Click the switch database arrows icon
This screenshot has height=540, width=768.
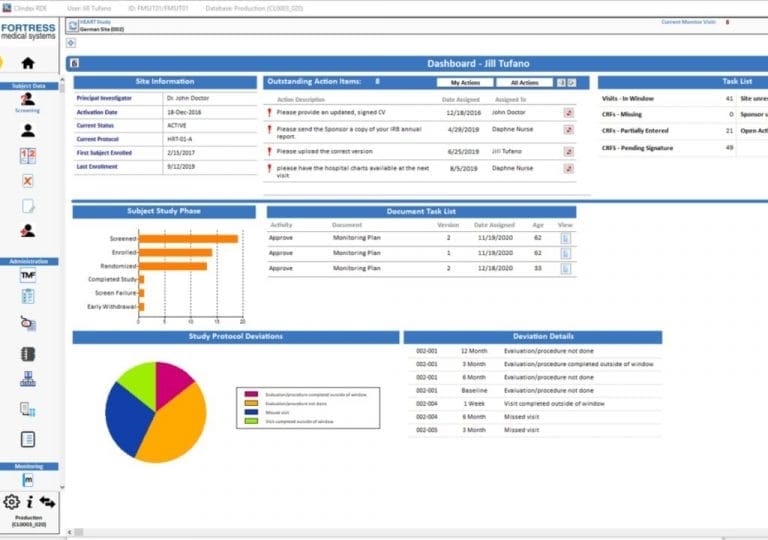coord(47,502)
